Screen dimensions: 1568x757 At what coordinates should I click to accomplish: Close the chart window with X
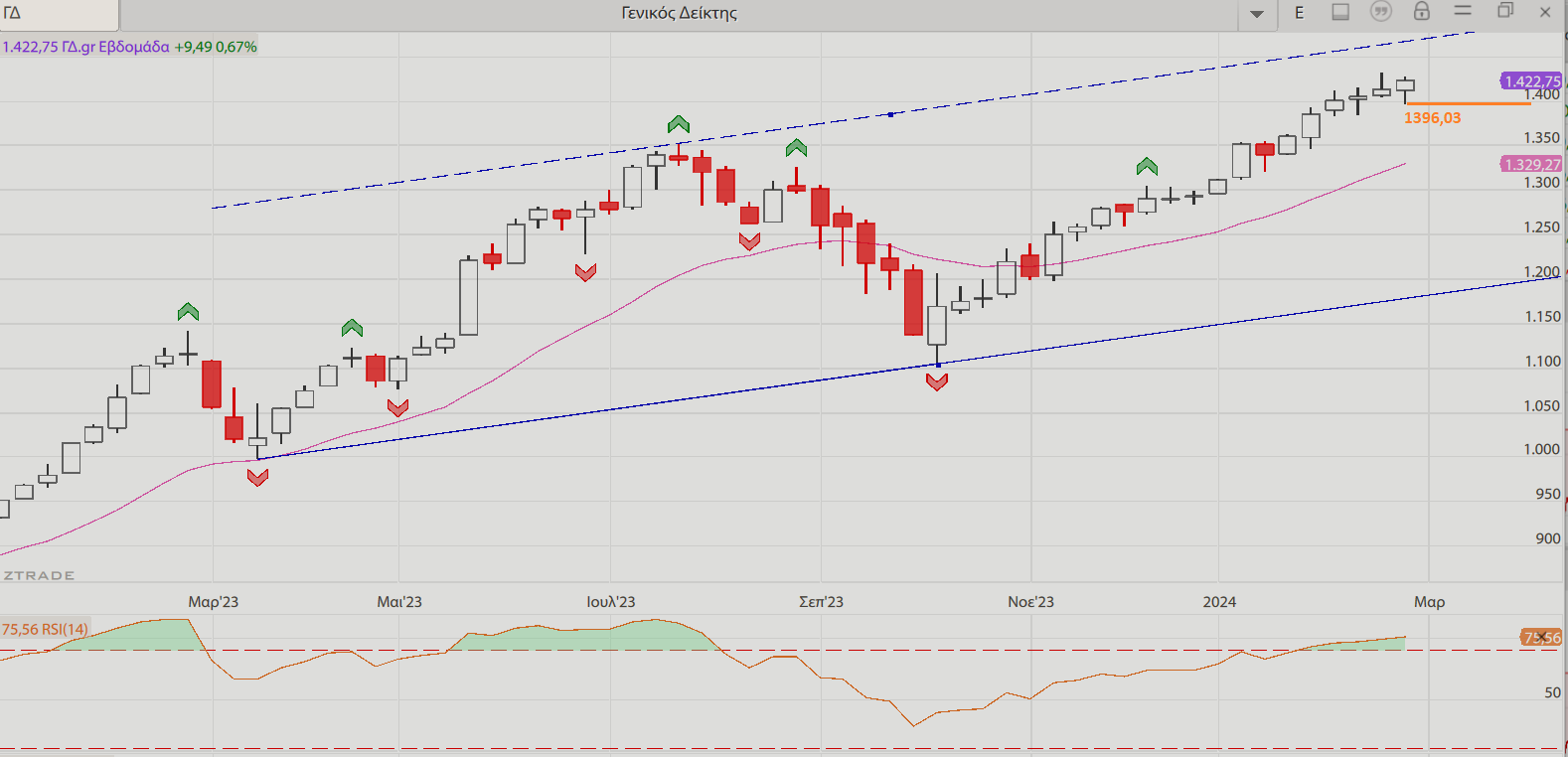(1545, 12)
